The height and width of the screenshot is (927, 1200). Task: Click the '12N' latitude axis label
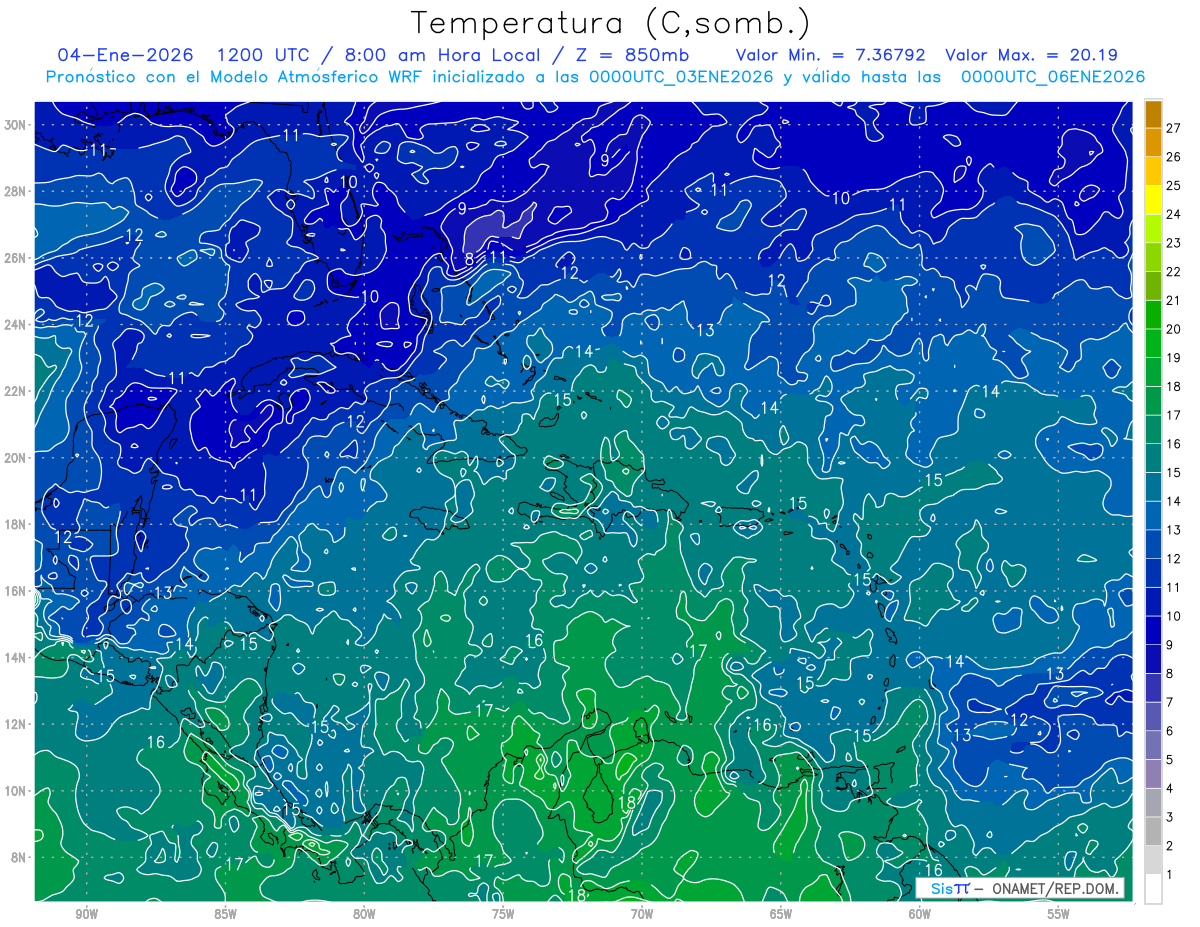(16, 724)
